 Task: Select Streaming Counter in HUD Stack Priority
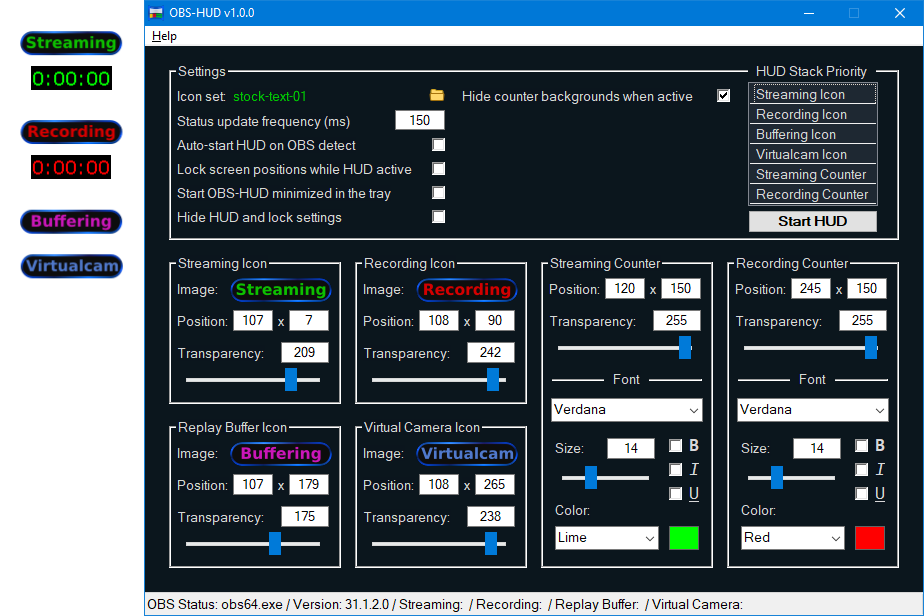(813, 174)
